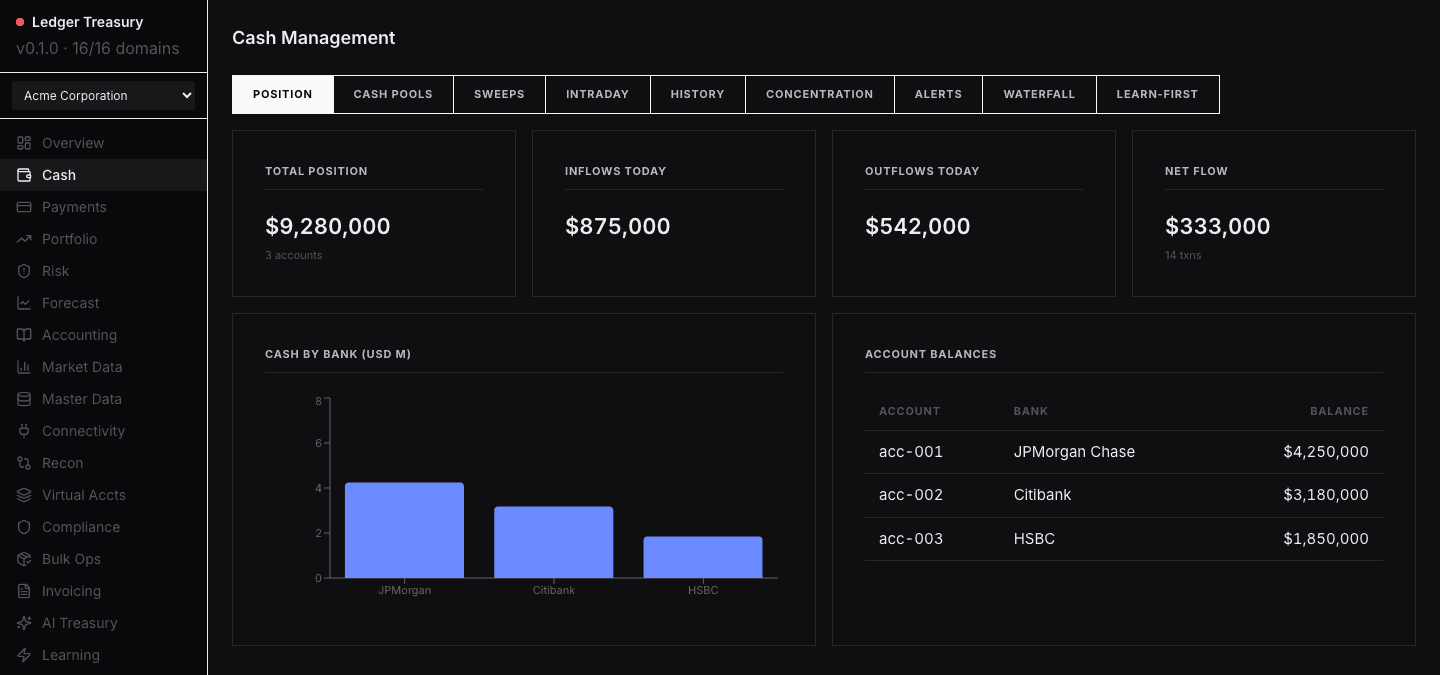Click the Cash wallet icon
Screen dimensions: 1440x675
(x=24, y=175)
